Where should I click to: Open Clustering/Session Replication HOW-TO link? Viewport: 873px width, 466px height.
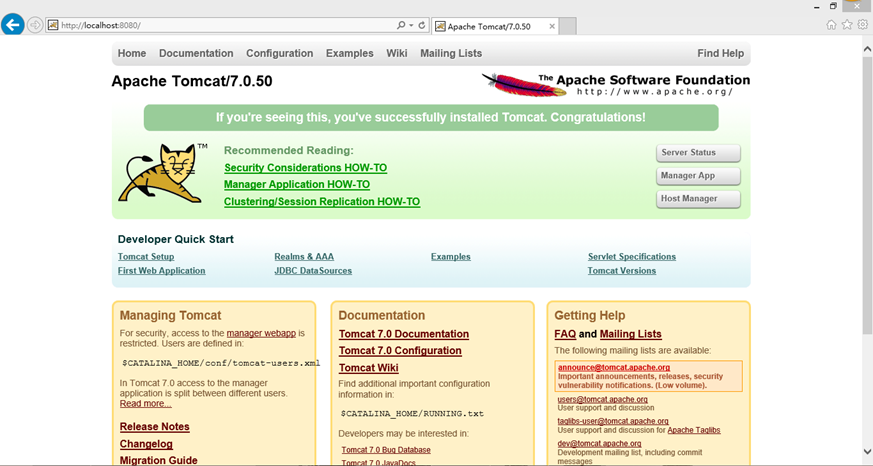click(x=322, y=202)
